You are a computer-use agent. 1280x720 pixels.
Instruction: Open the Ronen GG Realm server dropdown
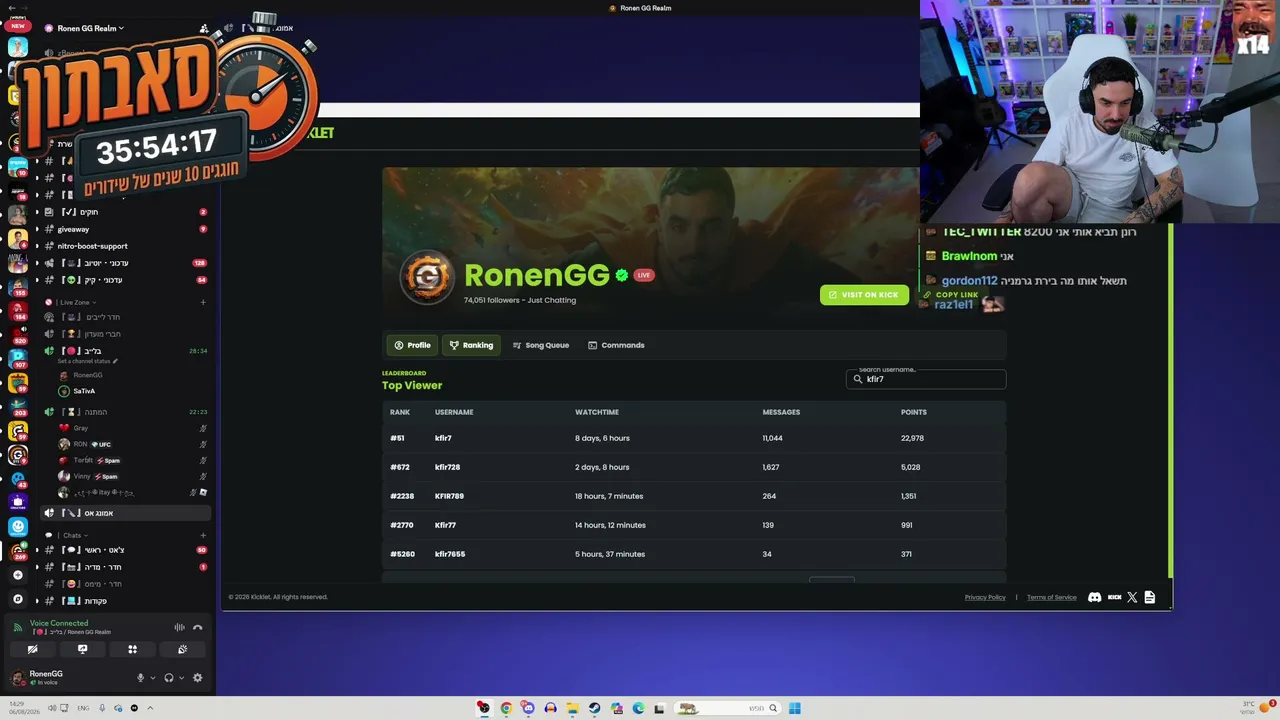click(90, 28)
